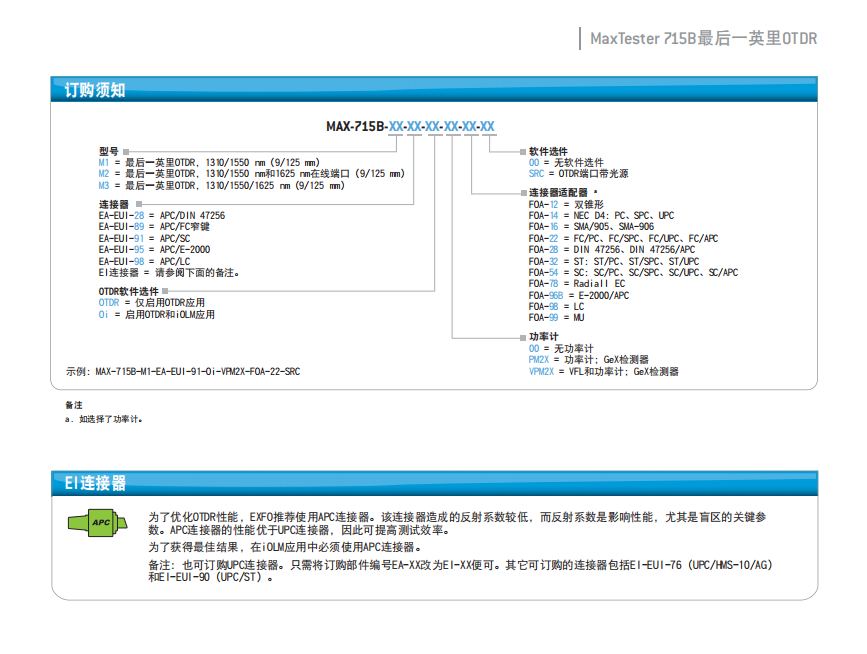The image size is (867, 654).
Task: Click the 示例 example part number line
Action: 183,372
